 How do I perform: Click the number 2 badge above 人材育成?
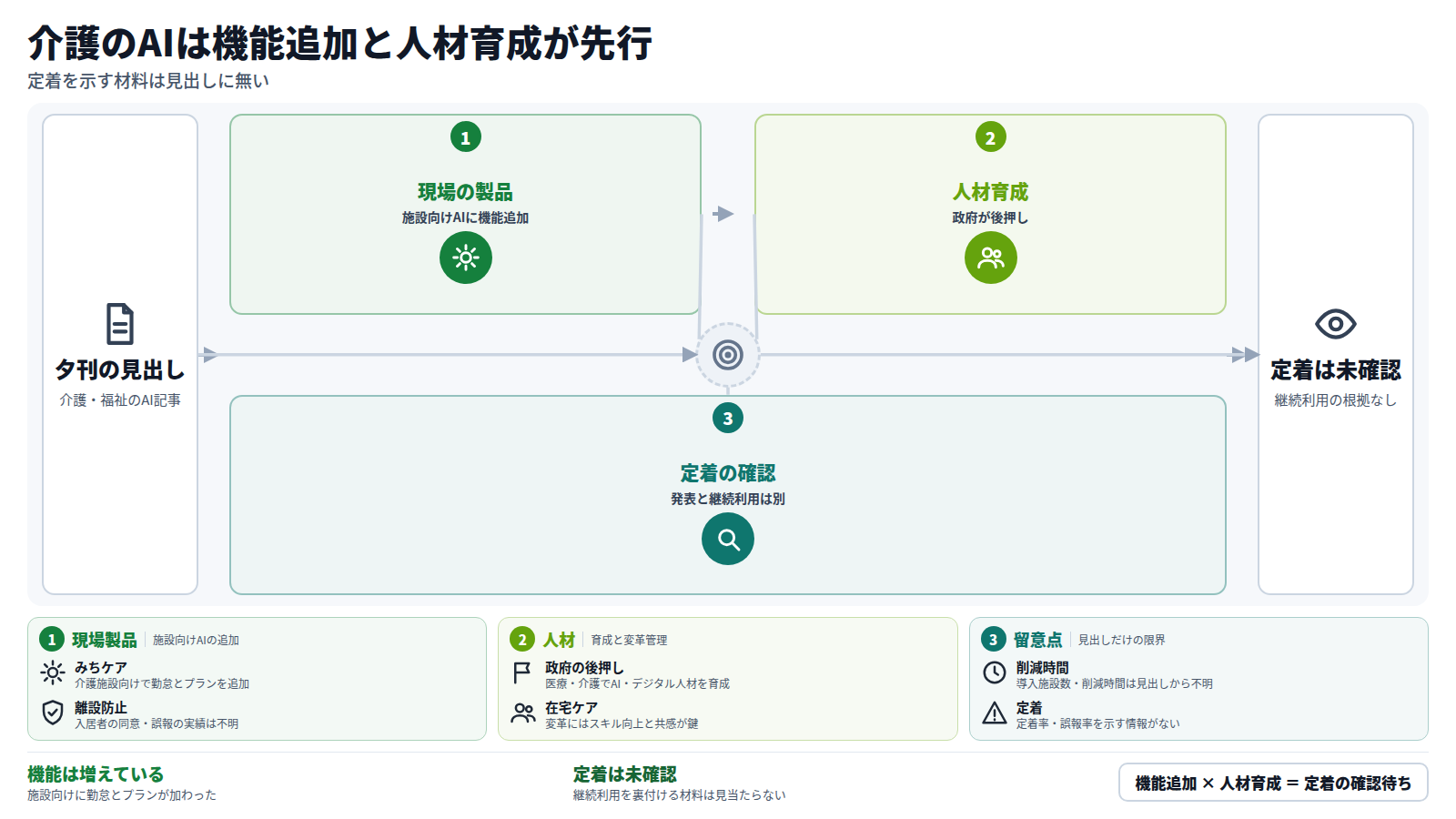click(991, 137)
